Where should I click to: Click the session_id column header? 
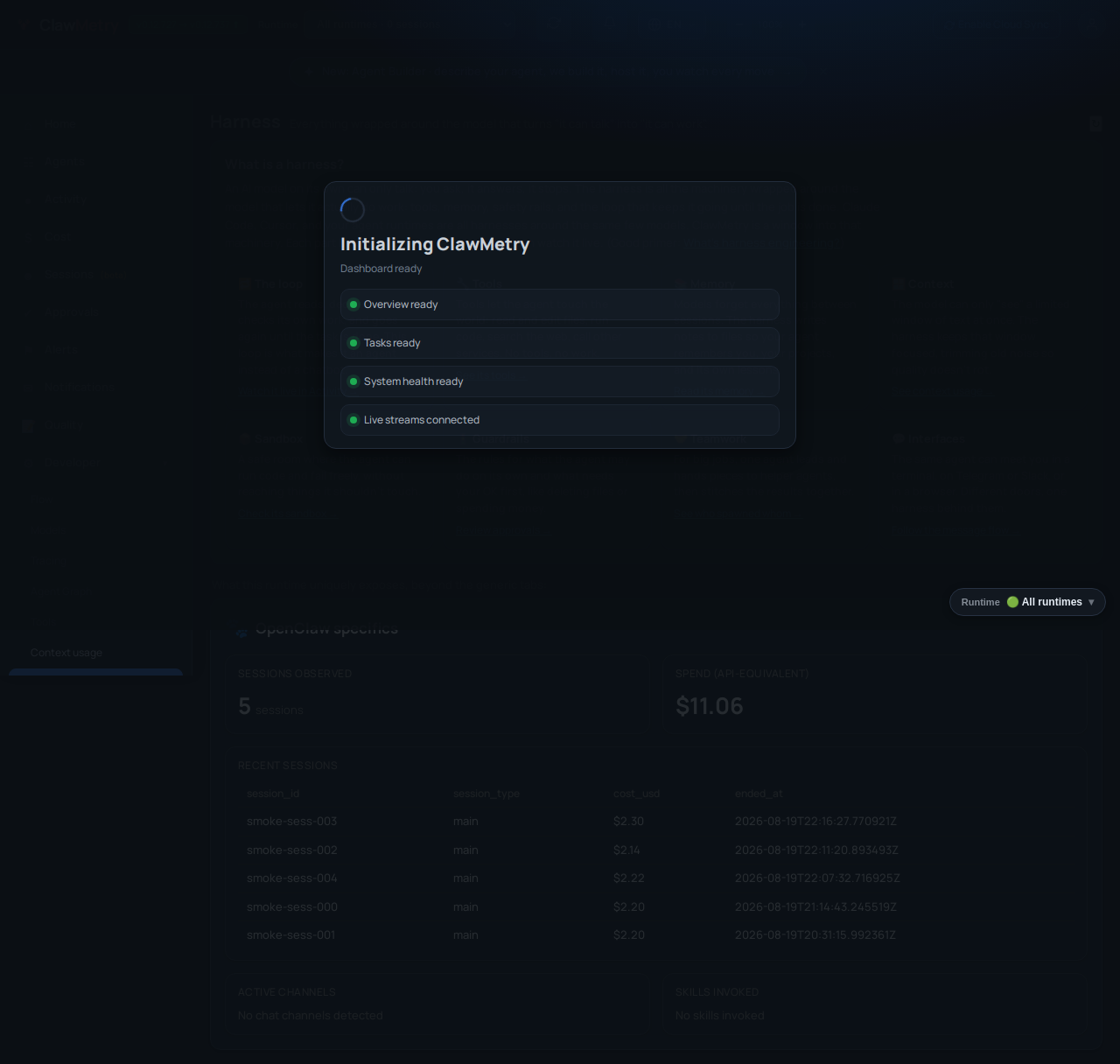tap(273, 794)
